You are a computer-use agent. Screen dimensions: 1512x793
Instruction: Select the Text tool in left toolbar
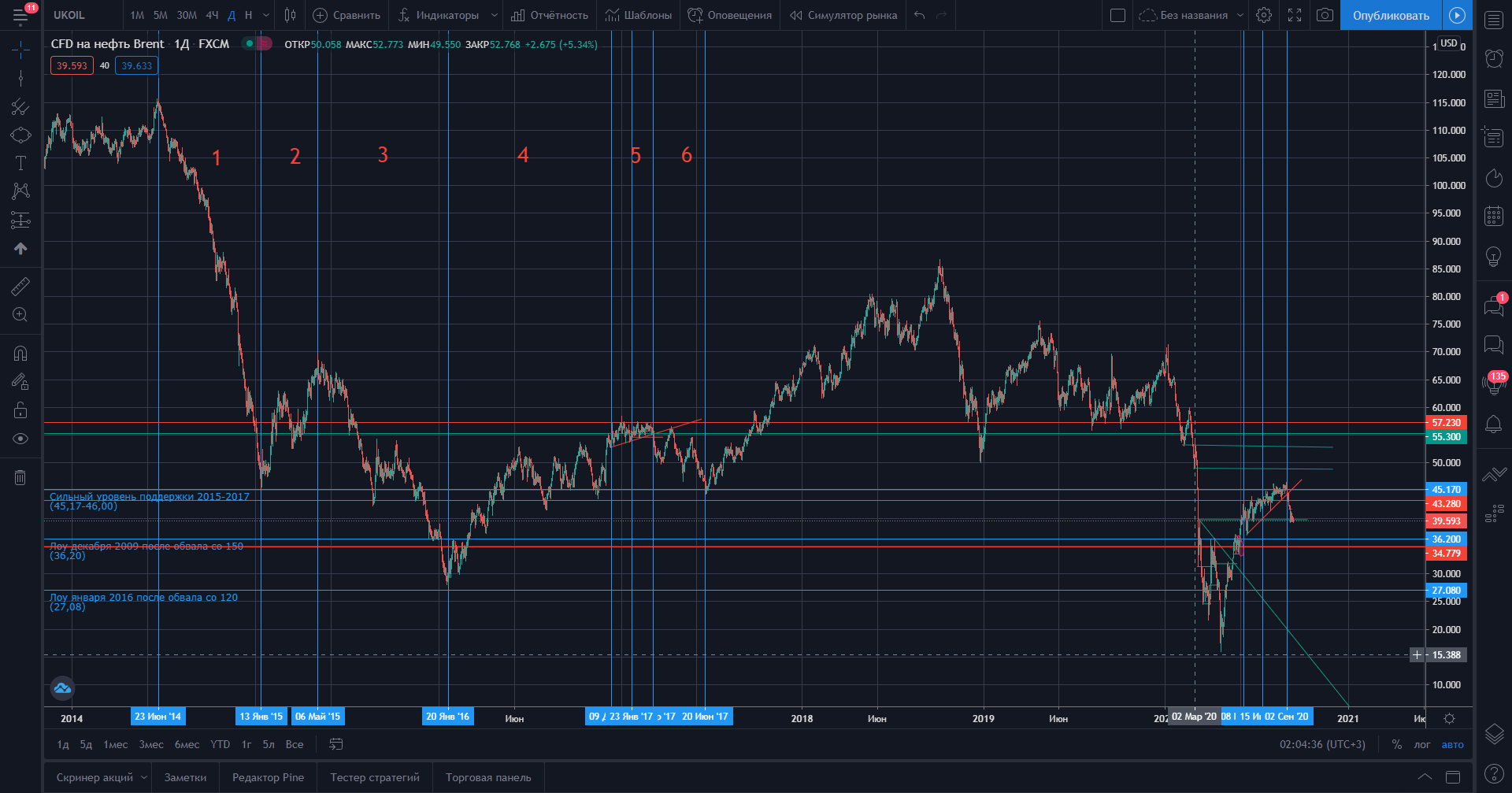point(20,163)
